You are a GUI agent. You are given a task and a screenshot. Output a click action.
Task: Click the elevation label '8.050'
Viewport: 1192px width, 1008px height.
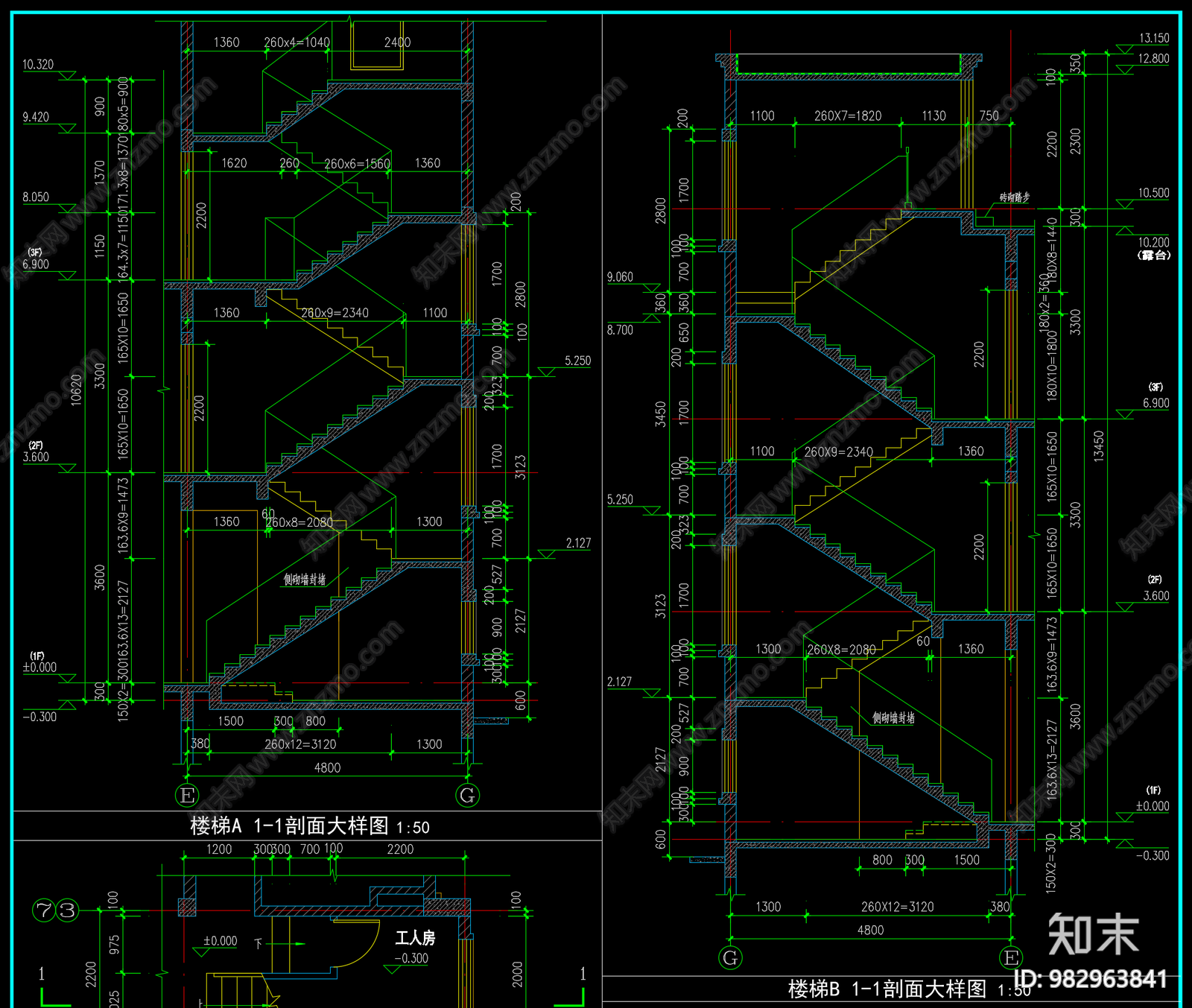(x=36, y=197)
